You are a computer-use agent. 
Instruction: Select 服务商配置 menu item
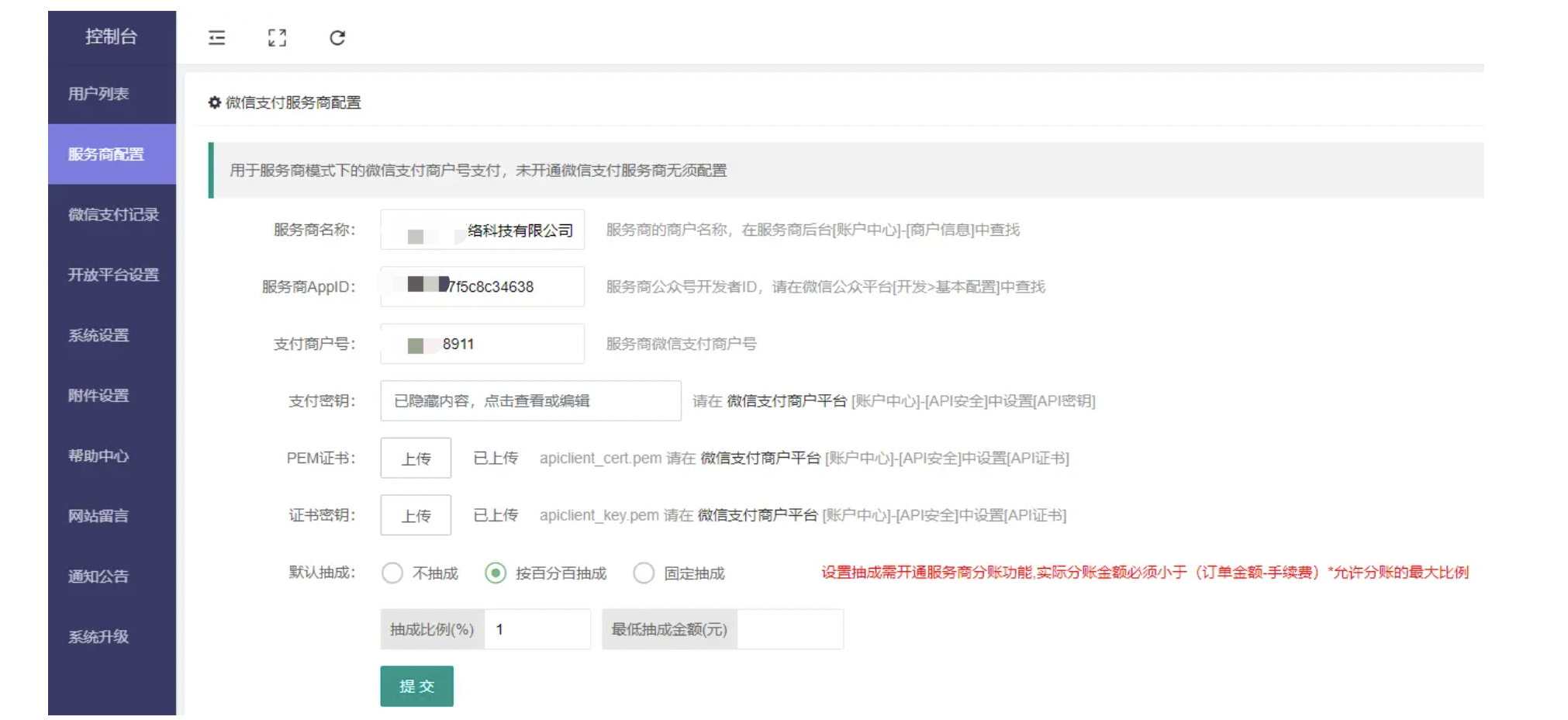112,154
